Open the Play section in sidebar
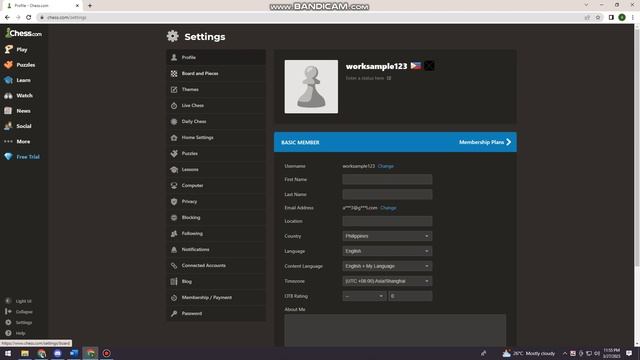This screenshot has width=640, height=360. tap(16, 49)
